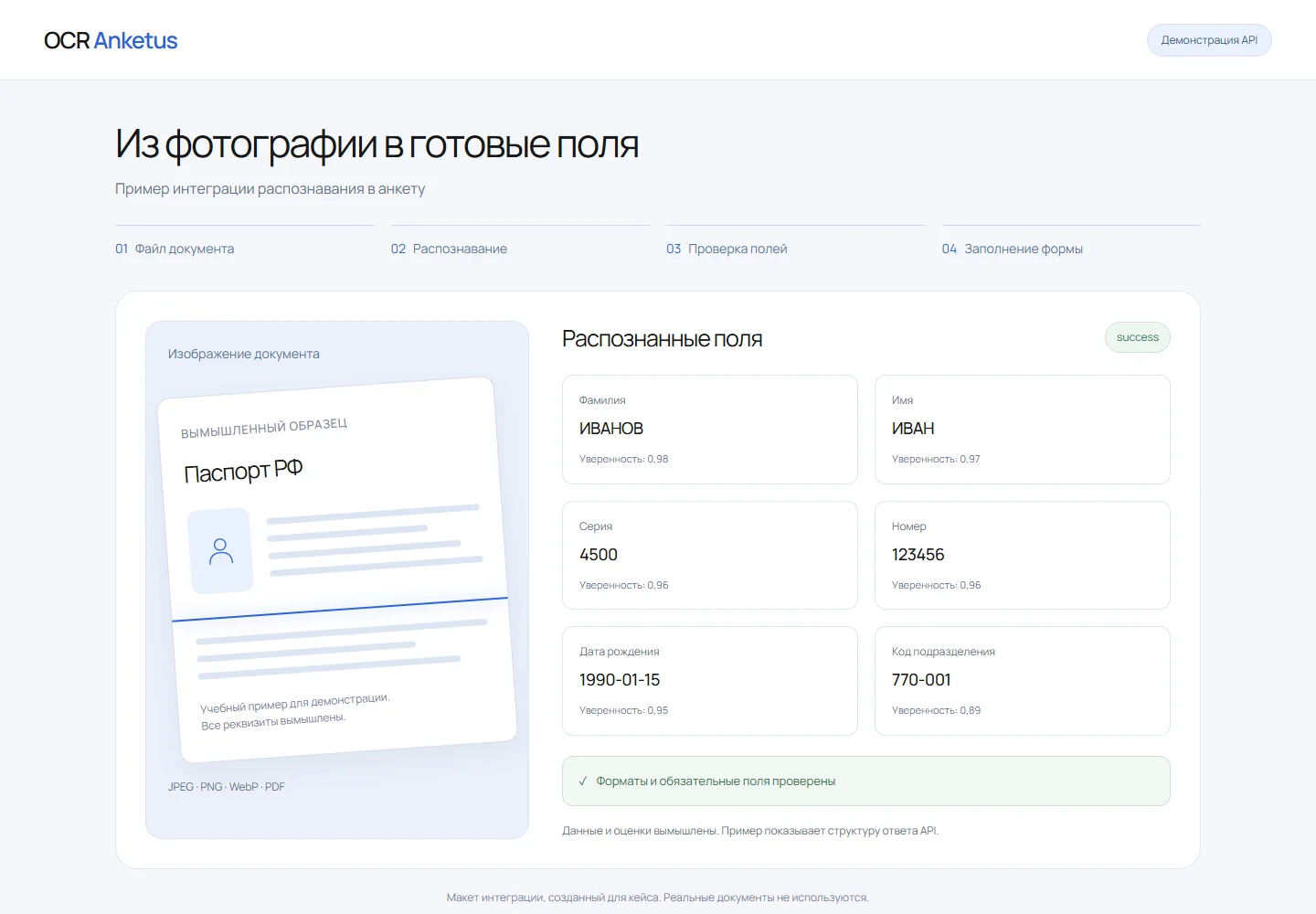This screenshot has width=1316, height=914.
Task: Click the success status badge
Action: click(x=1137, y=337)
